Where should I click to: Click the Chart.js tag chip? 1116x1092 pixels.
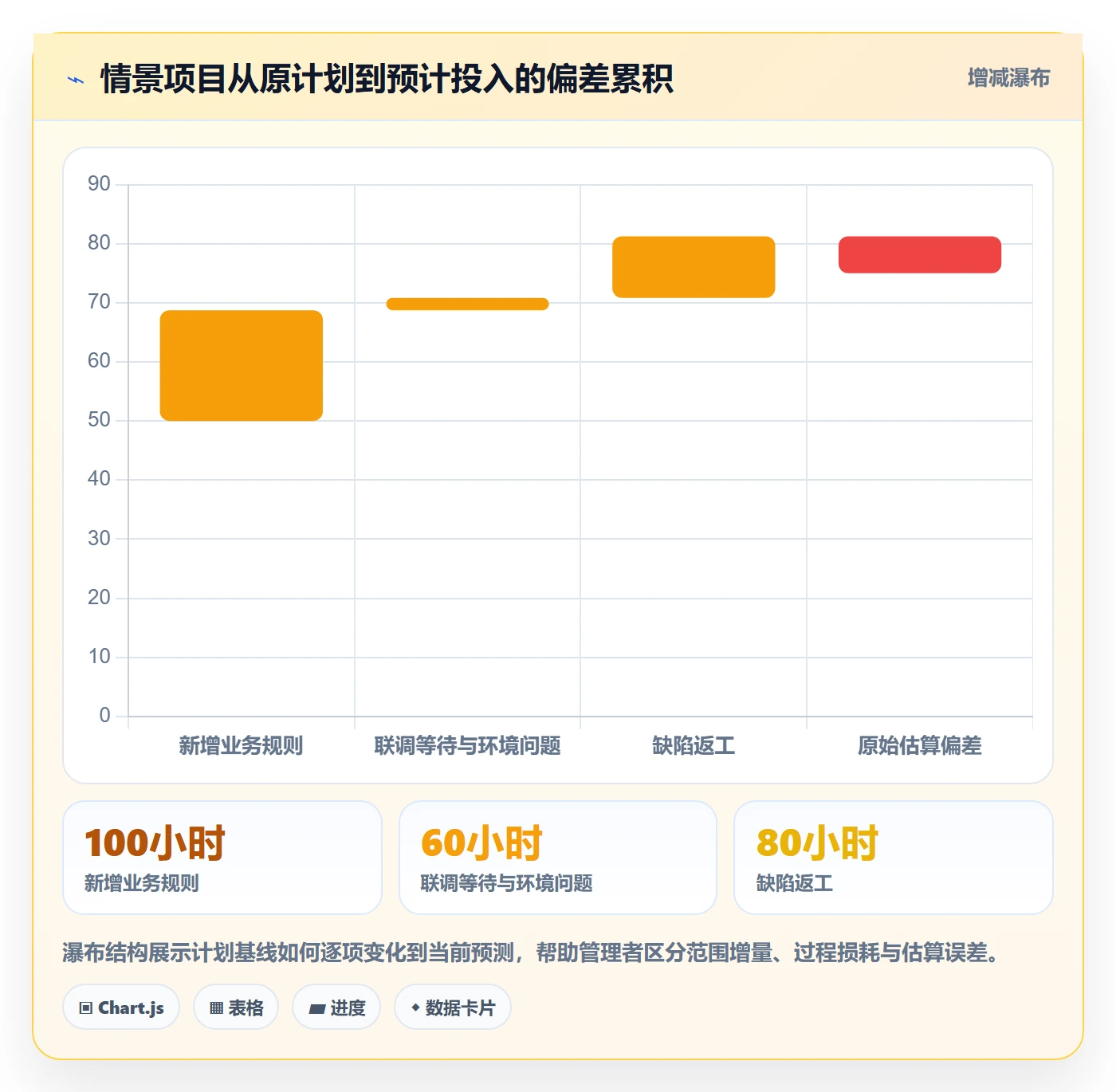[121, 1008]
